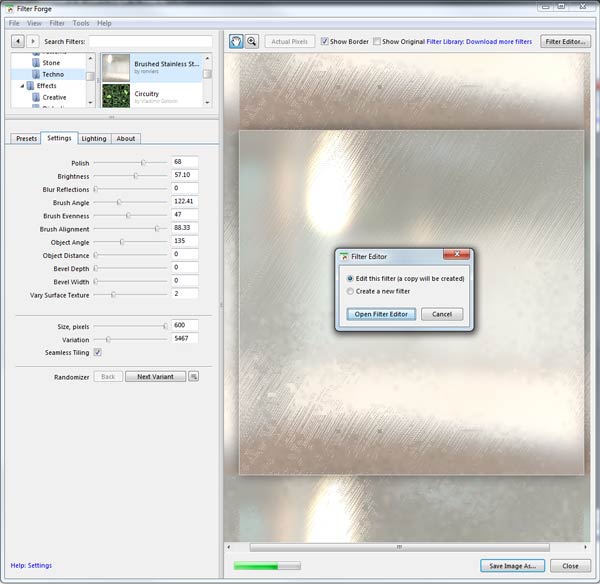Click the Polish value field

pos(185,162)
